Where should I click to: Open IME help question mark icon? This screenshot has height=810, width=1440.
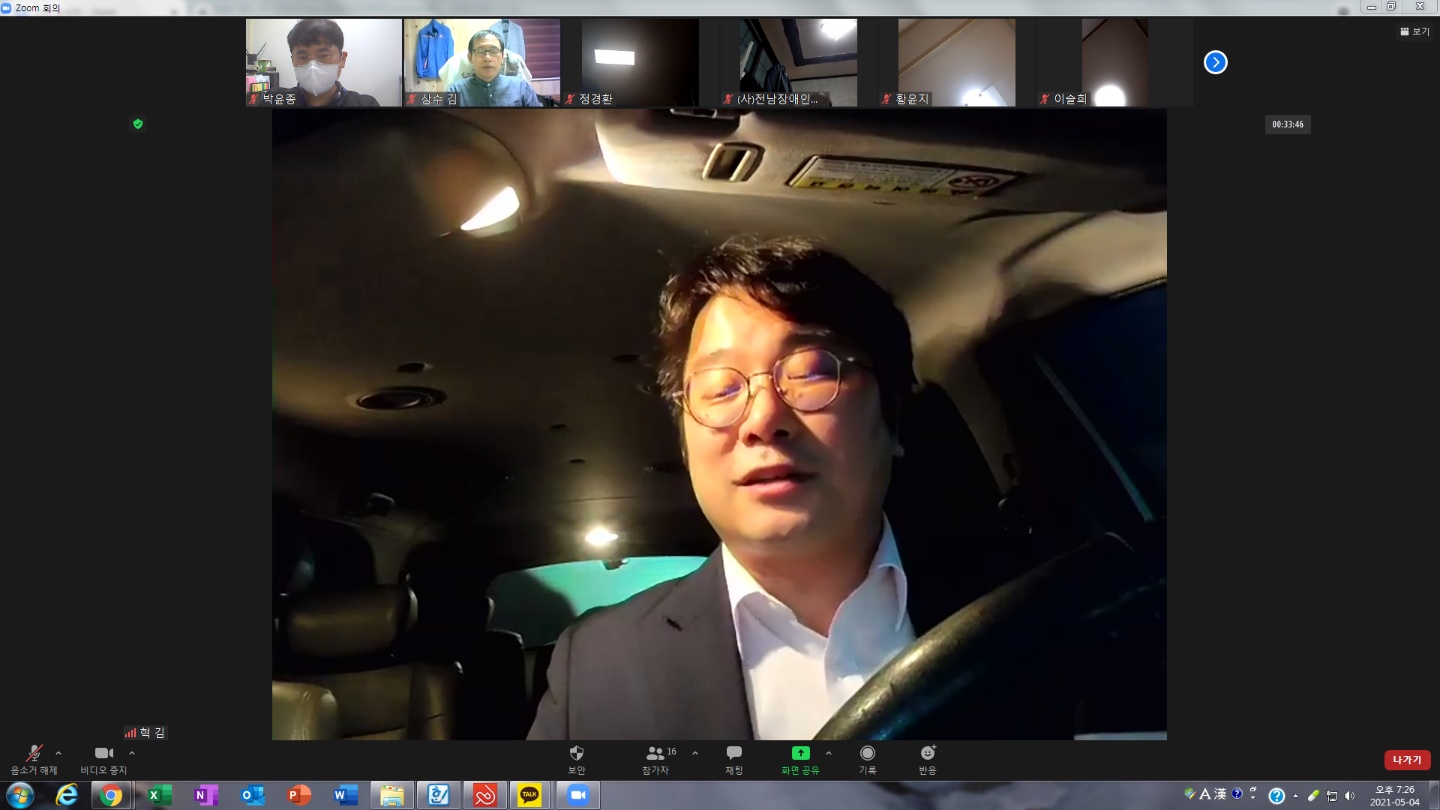coord(1237,794)
